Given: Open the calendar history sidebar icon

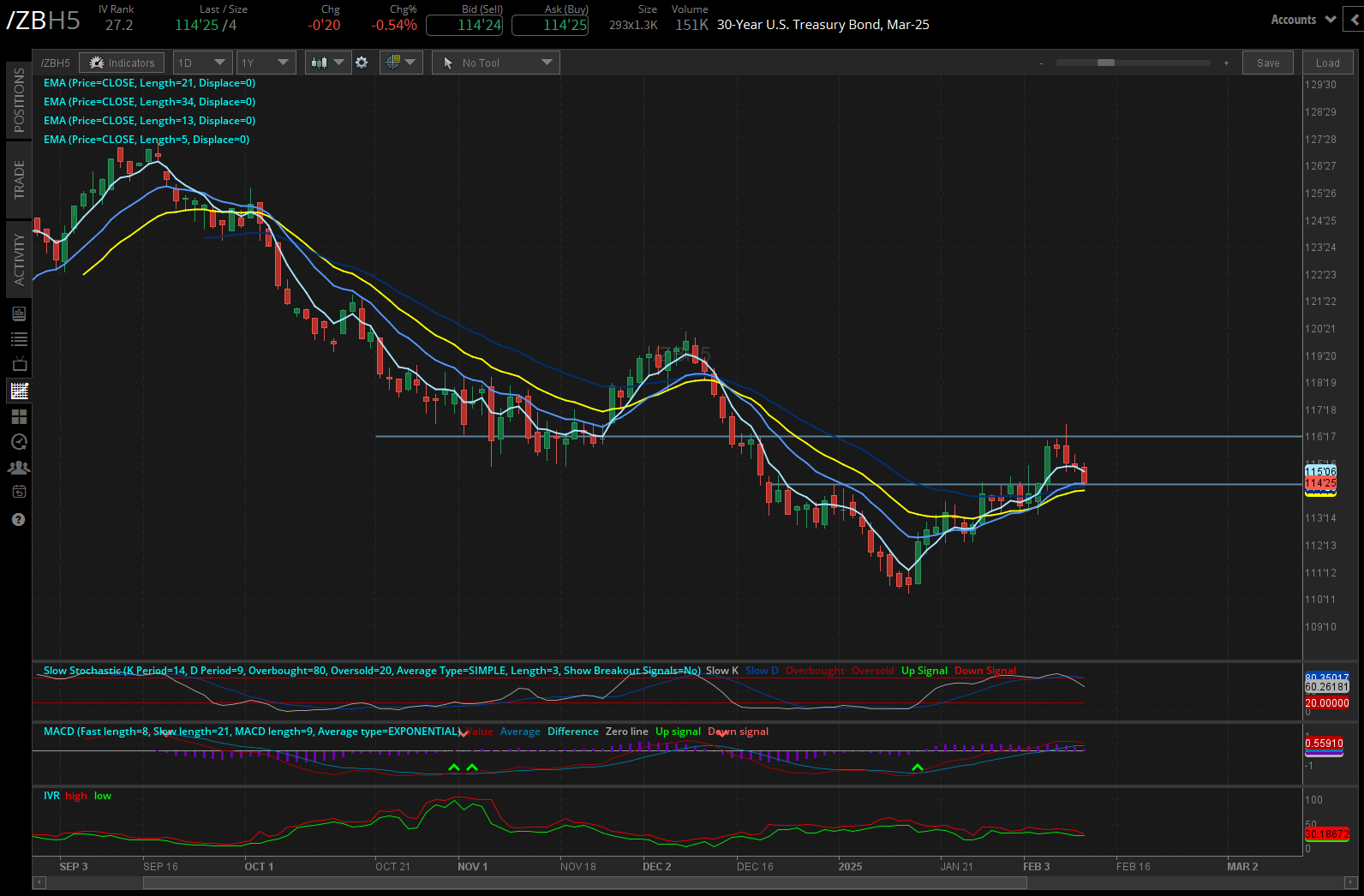Looking at the screenshot, I should [x=19, y=492].
